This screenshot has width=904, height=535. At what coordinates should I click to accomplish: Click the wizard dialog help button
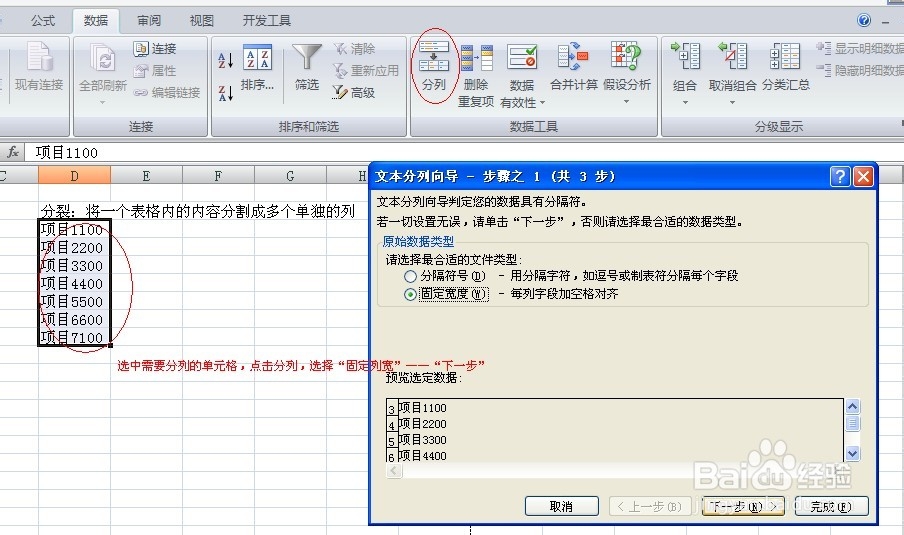coord(841,176)
